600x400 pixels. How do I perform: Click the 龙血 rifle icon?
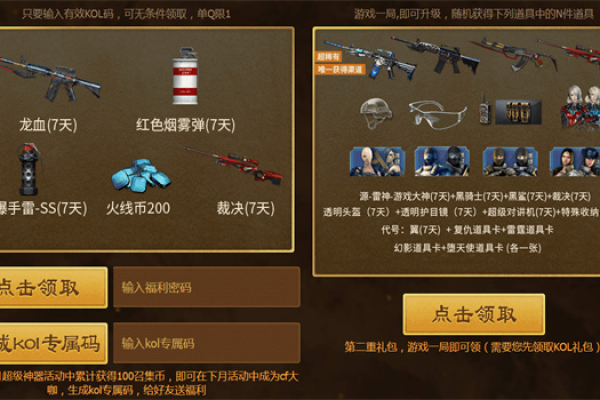48,79
